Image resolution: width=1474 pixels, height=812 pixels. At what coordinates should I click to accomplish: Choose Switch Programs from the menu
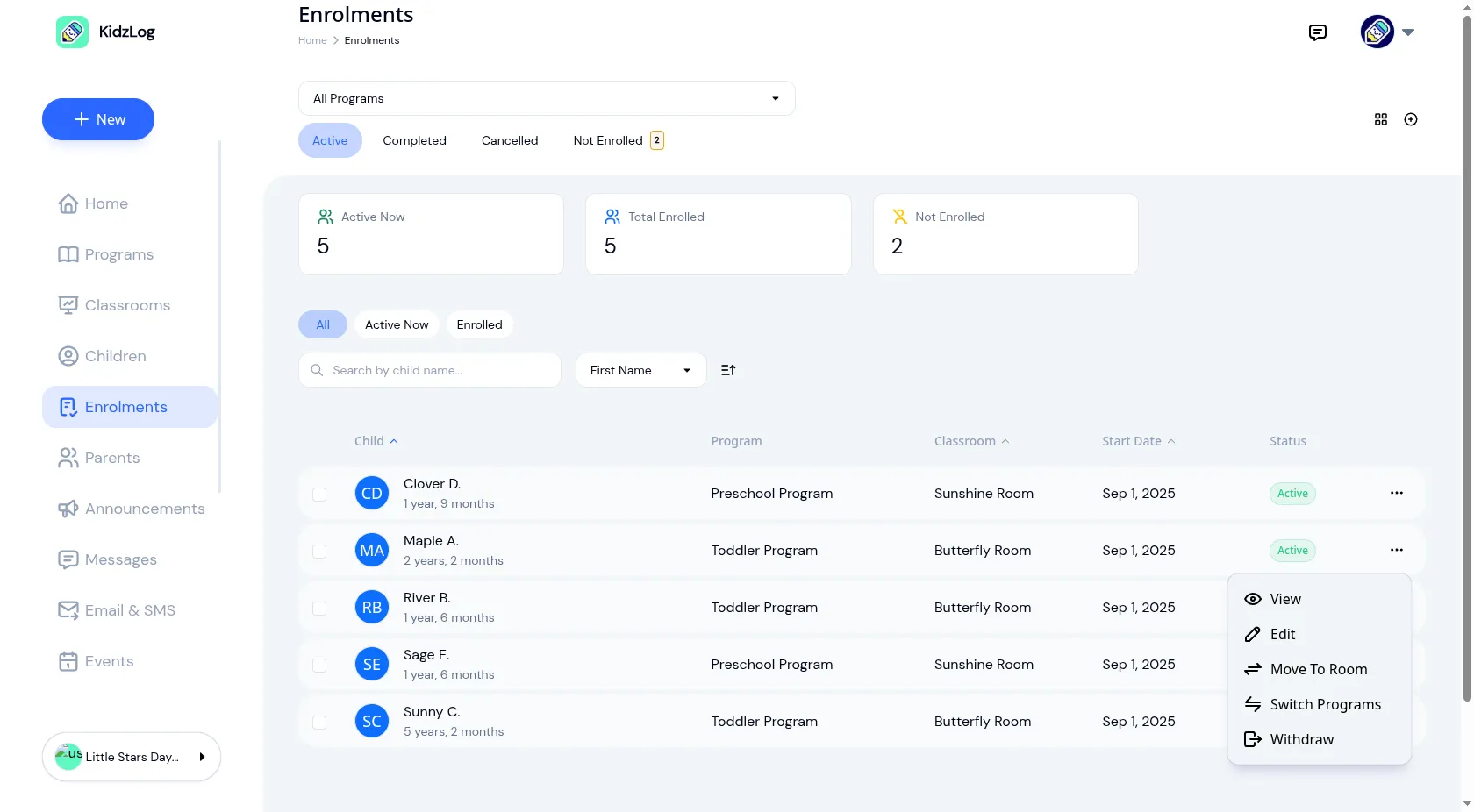click(1319, 704)
